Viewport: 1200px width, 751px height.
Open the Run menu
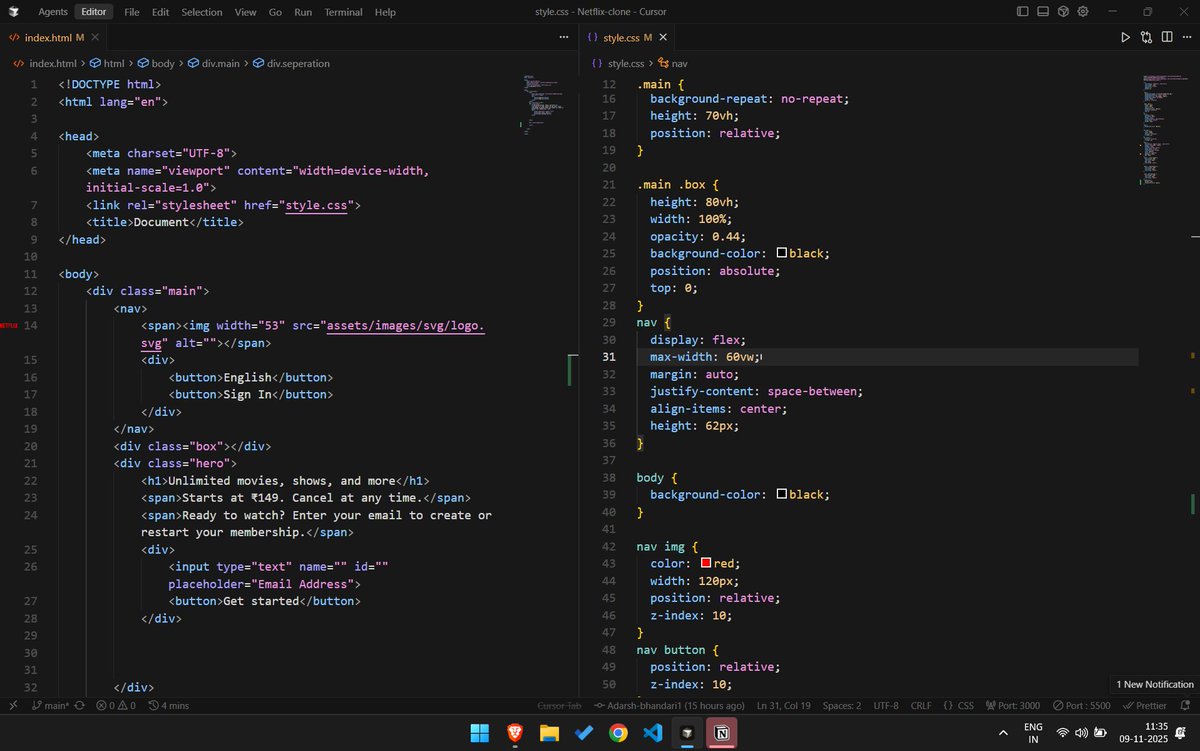click(x=303, y=12)
